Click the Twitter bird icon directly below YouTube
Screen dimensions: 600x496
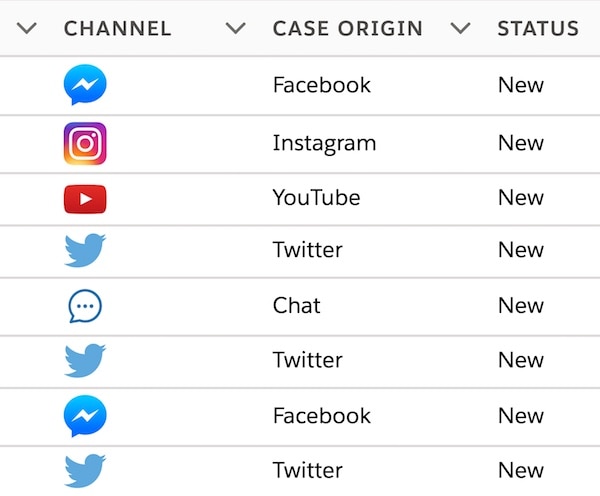pyautogui.click(x=85, y=250)
